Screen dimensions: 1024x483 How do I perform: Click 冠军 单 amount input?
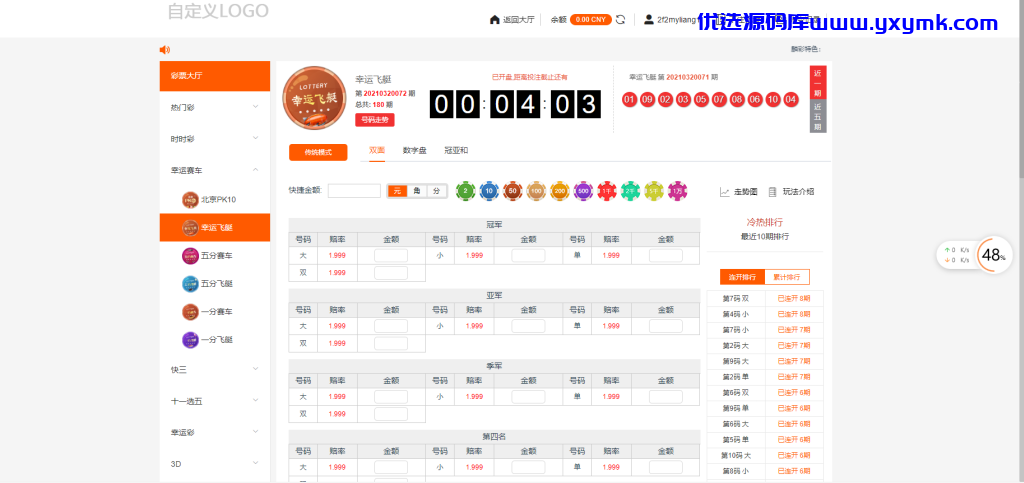click(665, 255)
